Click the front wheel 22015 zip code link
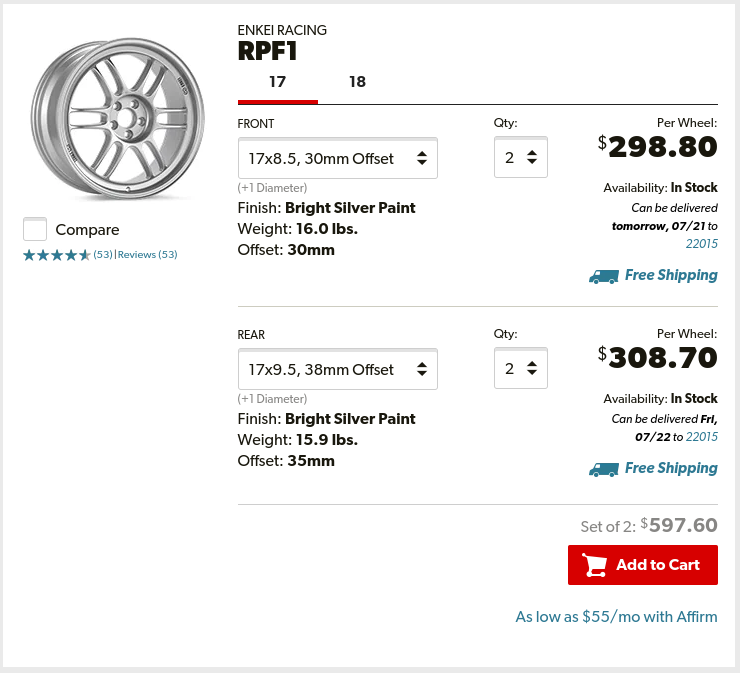The width and height of the screenshot is (740, 673). [701, 244]
